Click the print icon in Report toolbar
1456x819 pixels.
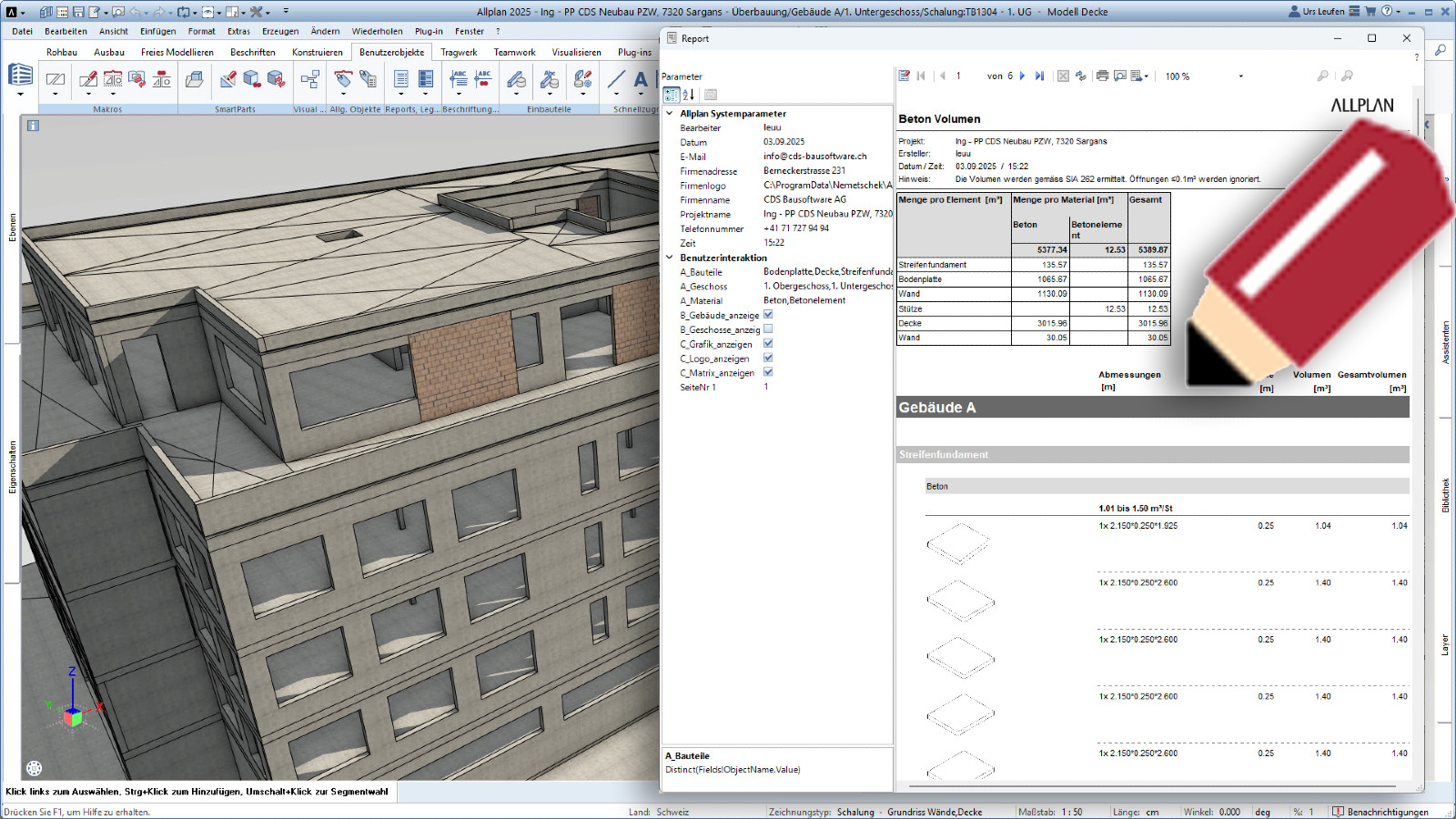(x=1102, y=76)
